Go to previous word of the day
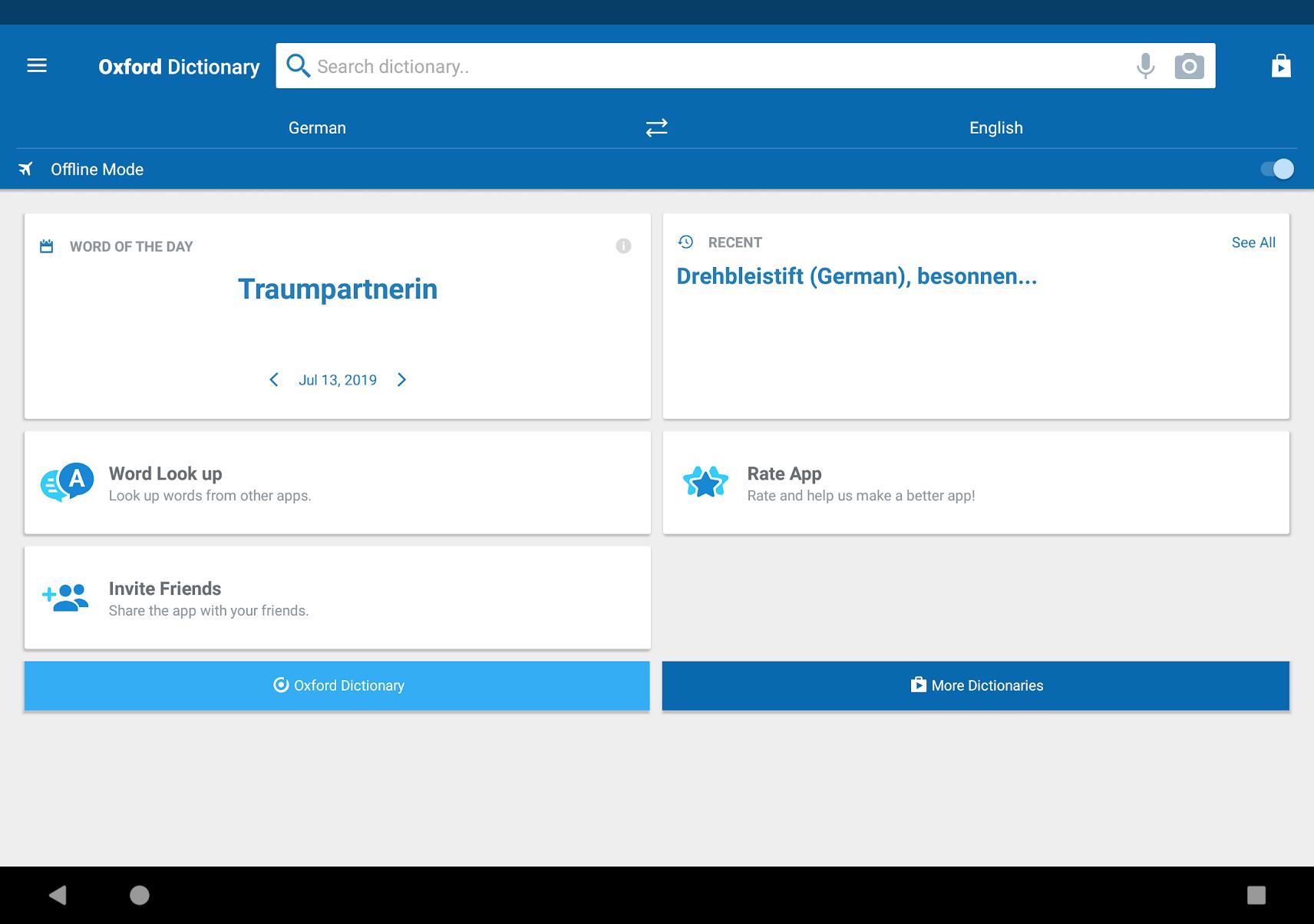Screen dimensions: 1314x924 274,380
